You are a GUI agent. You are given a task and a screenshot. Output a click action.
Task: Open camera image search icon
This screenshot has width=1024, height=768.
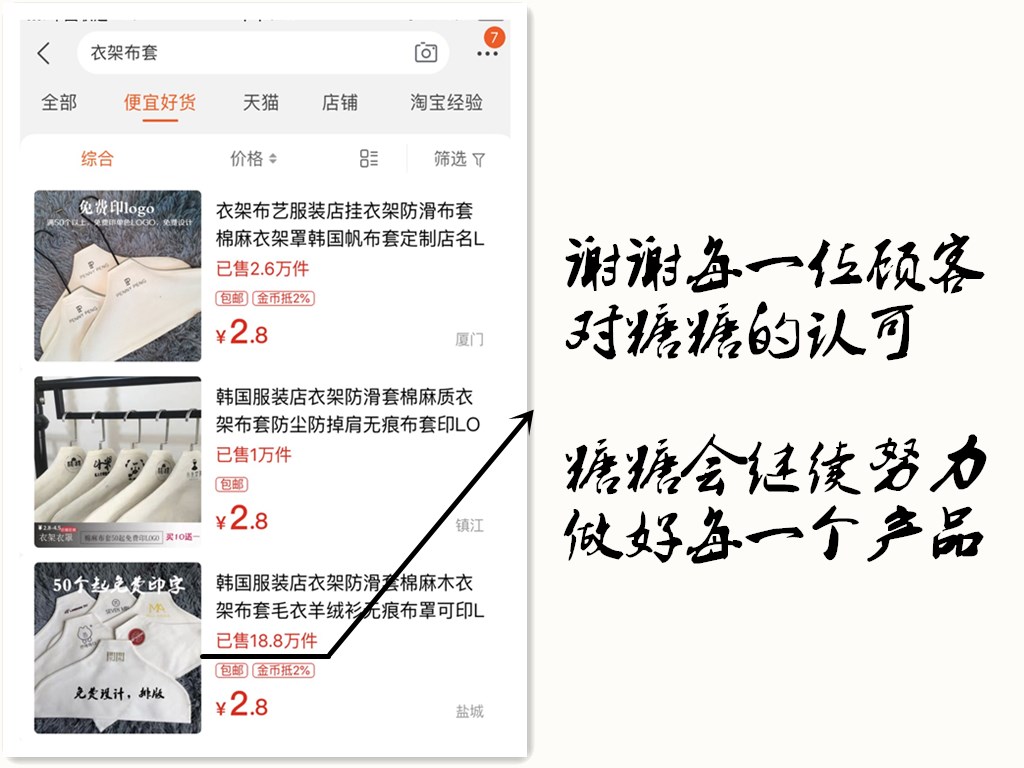coord(426,52)
